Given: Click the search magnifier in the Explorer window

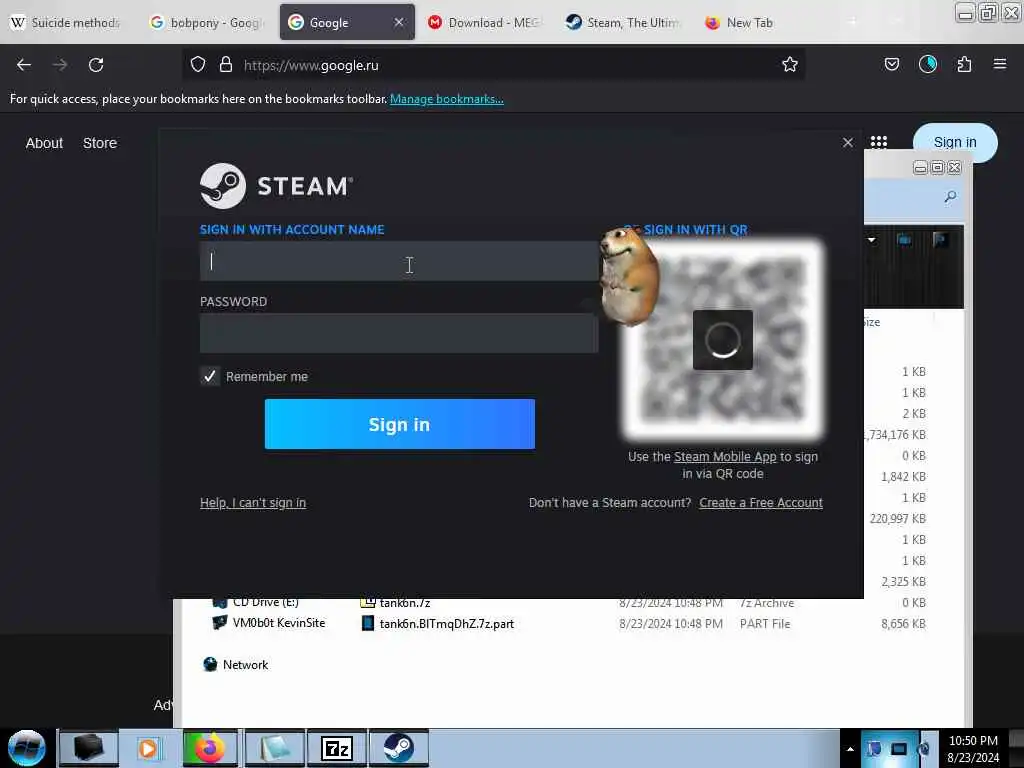Looking at the screenshot, I should pos(950,197).
